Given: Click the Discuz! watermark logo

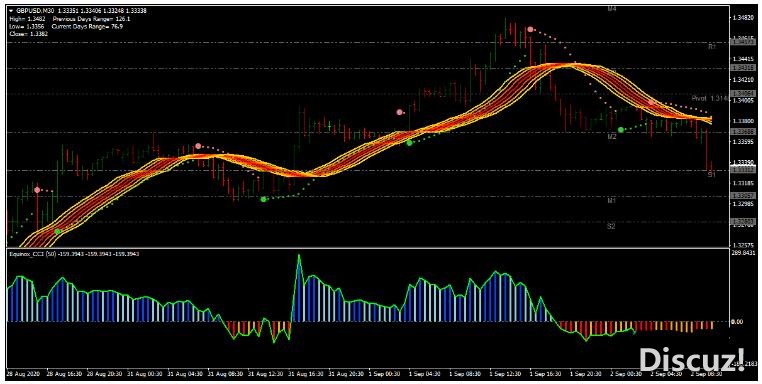Looking at the screenshot, I should tap(692, 360).
